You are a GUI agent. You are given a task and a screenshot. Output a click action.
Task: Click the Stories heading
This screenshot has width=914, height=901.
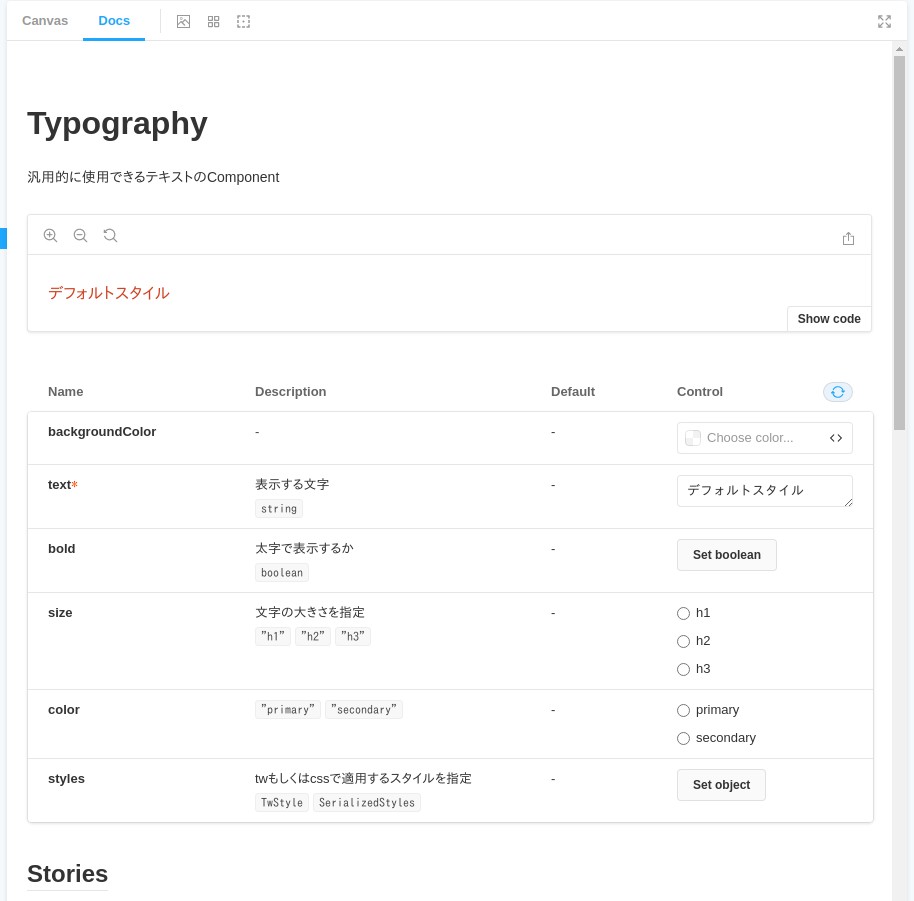tap(68, 874)
